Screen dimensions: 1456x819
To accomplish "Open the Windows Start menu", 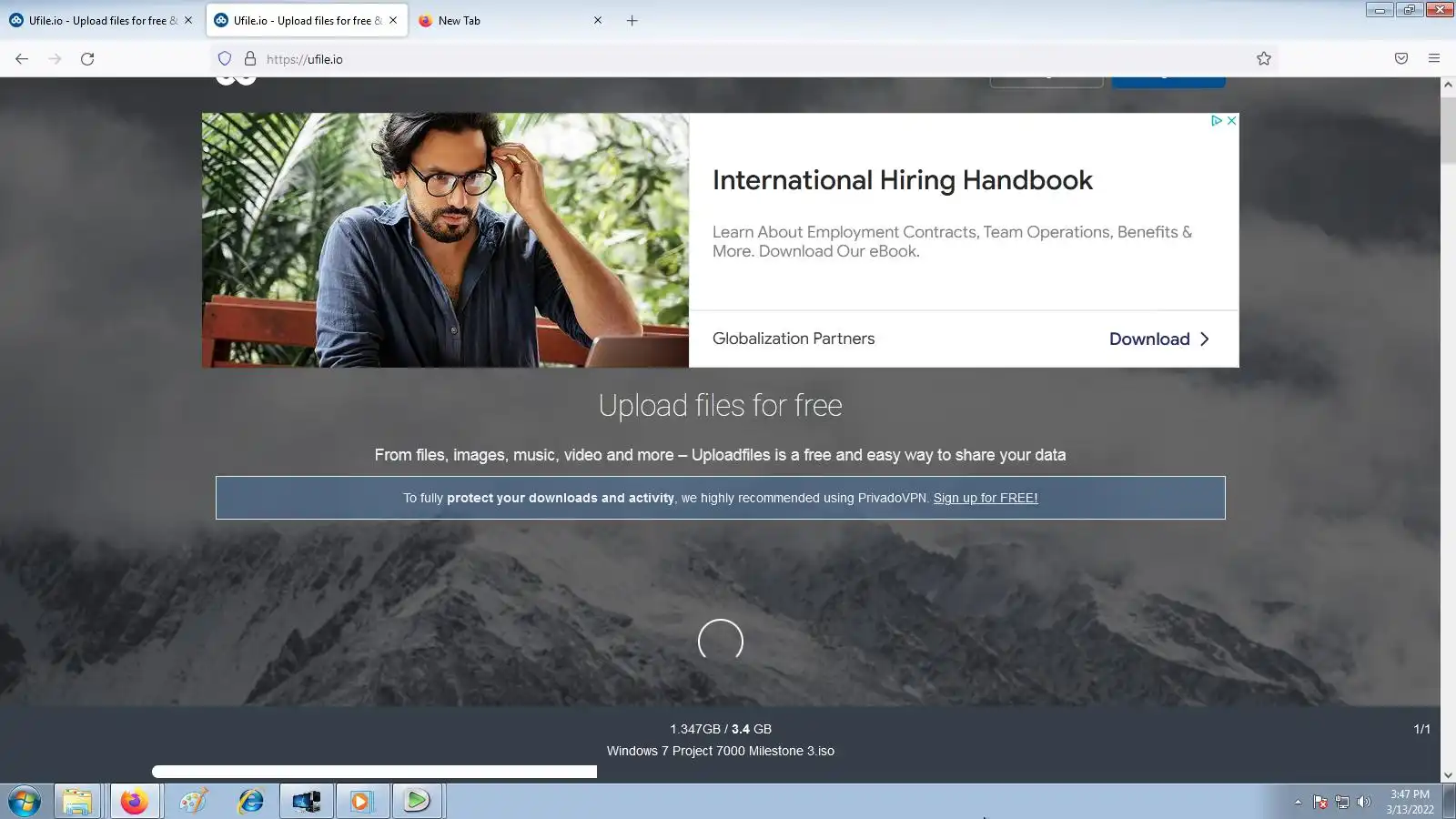I will coord(25,802).
